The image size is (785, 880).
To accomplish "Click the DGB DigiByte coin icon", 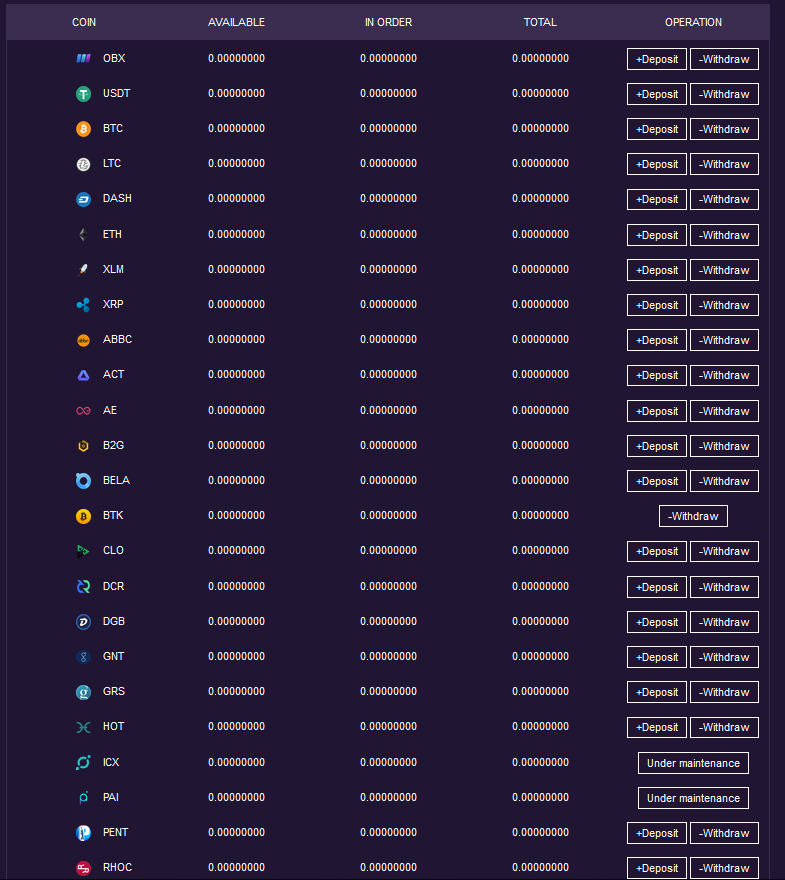I will pos(84,621).
